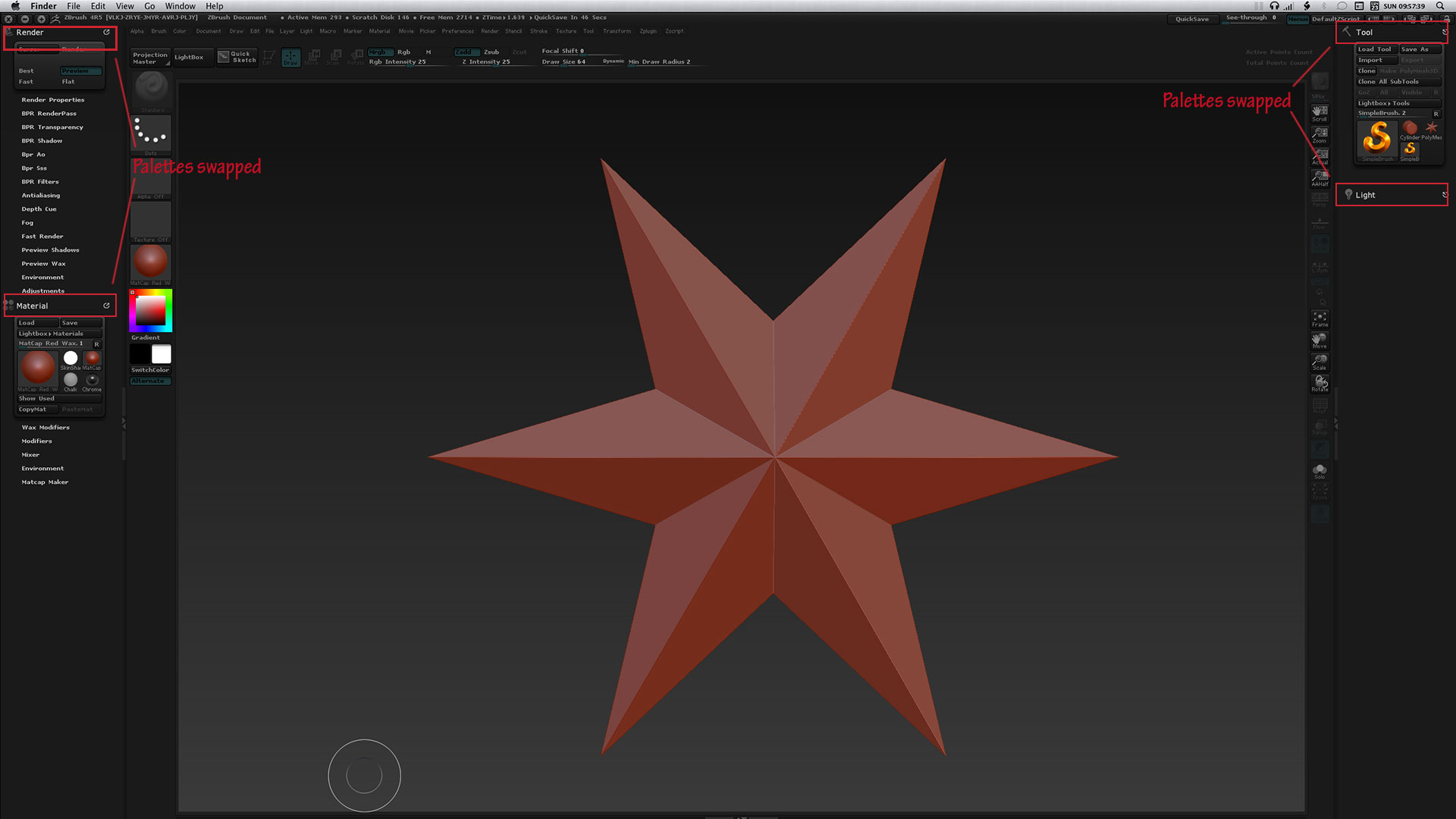This screenshot has width=1456, height=819.
Task: Select the PolyMesh star tool thumbnail
Action: click(x=1431, y=129)
